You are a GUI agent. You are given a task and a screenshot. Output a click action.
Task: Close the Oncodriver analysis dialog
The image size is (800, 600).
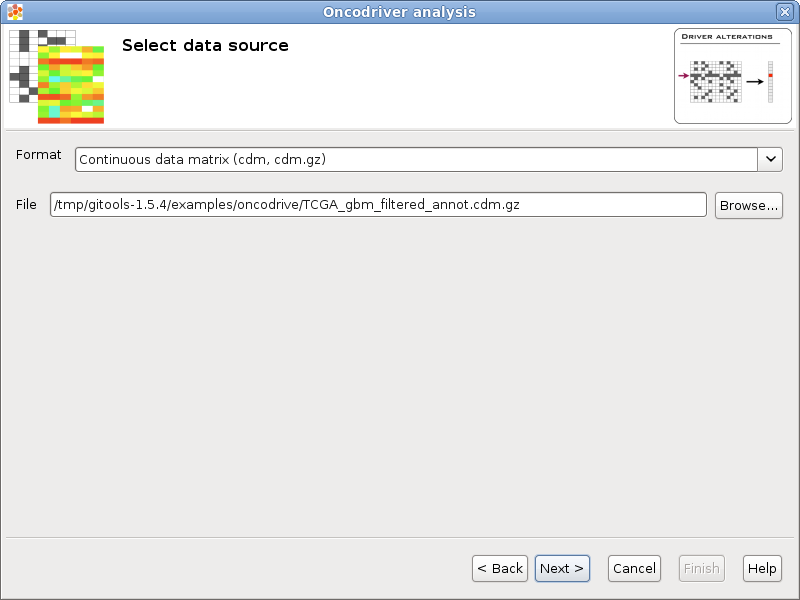point(785,12)
